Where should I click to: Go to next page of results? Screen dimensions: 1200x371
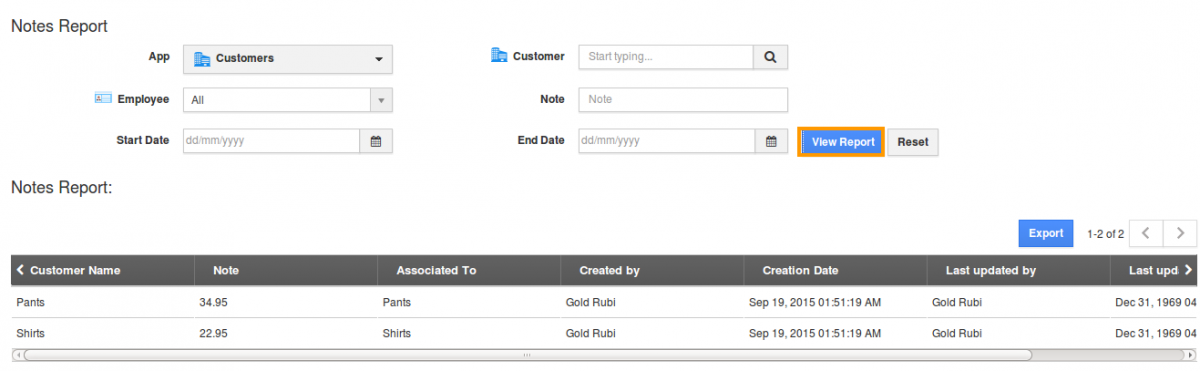pos(1180,233)
